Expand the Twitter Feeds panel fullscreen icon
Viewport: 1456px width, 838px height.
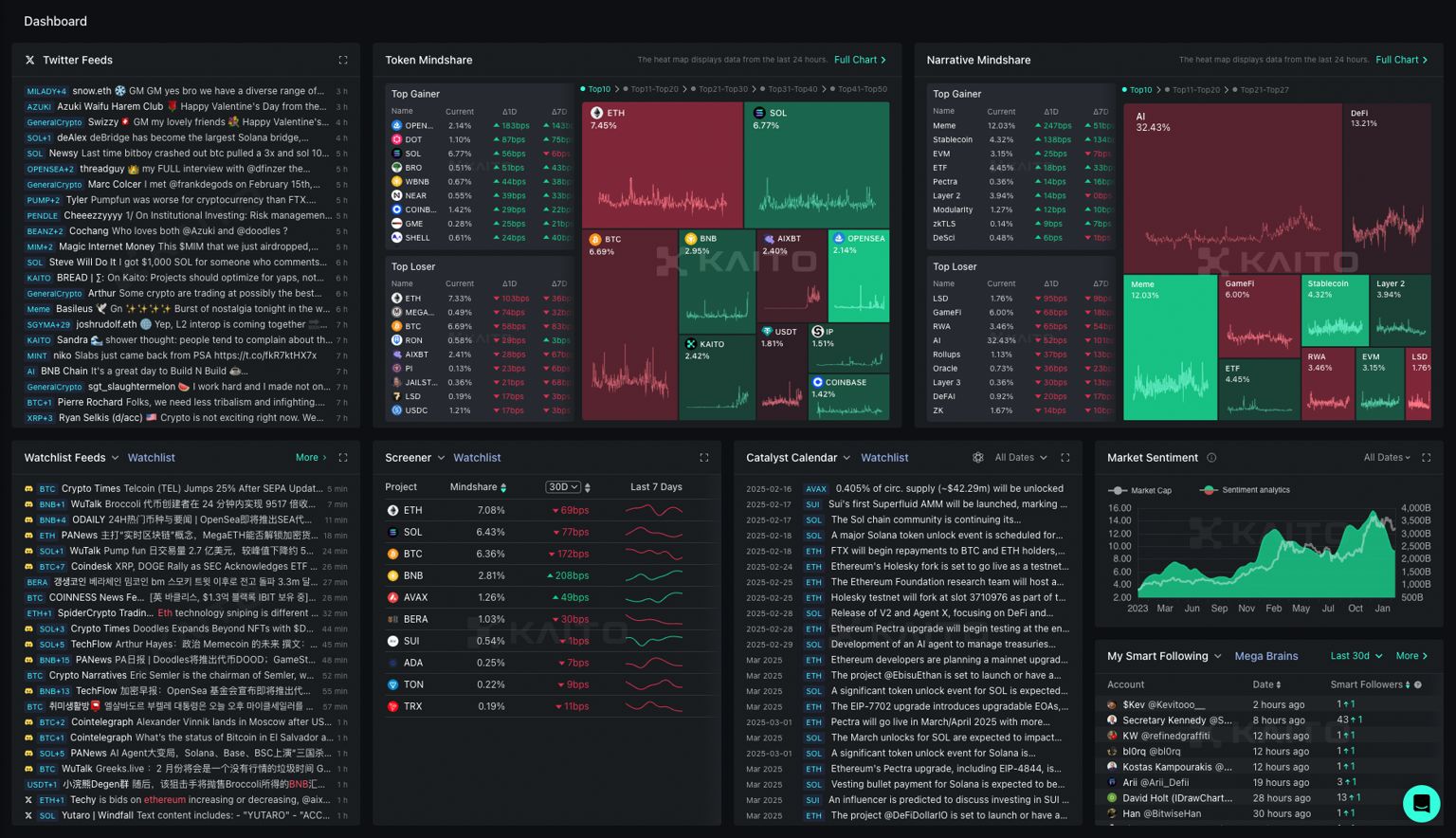click(343, 60)
